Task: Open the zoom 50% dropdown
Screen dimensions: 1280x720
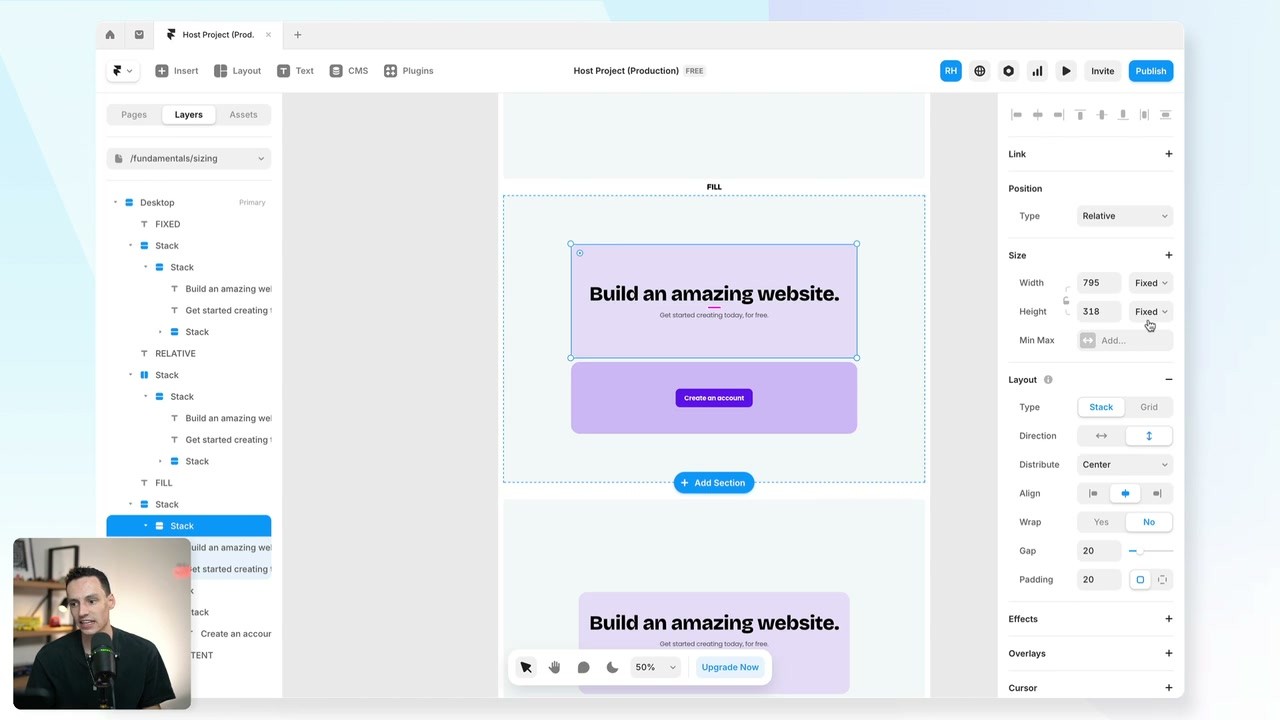Action: (656, 667)
